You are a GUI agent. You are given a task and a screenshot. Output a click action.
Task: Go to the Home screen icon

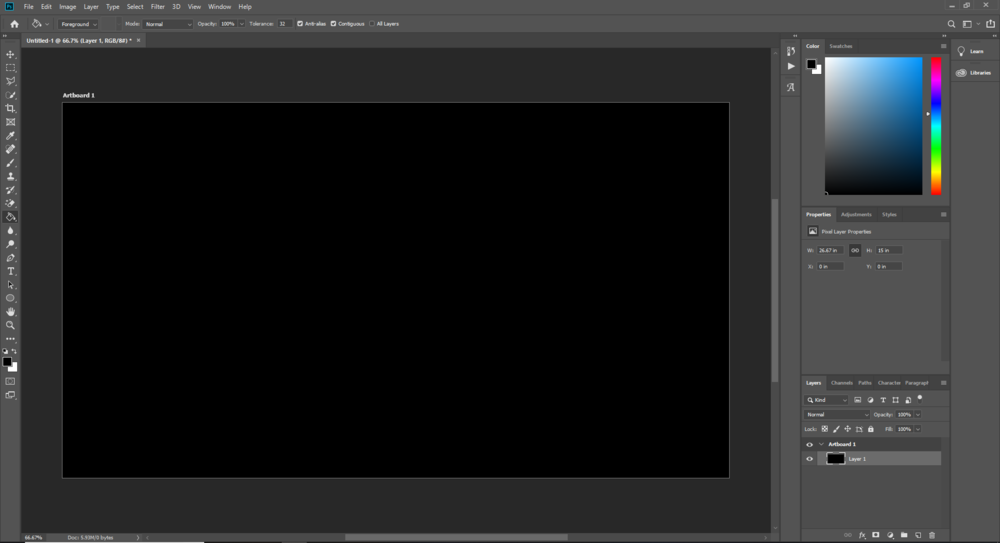[x=14, y=24]
